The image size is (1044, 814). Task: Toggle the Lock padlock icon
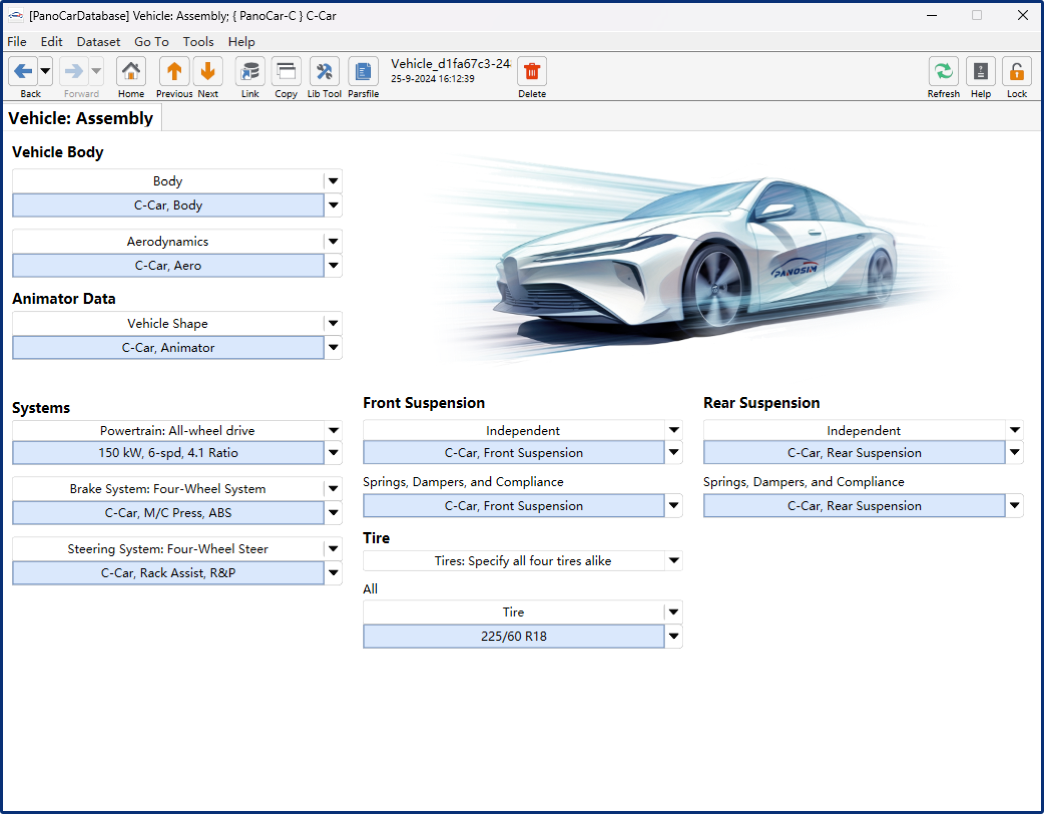tap(1017, 71)
